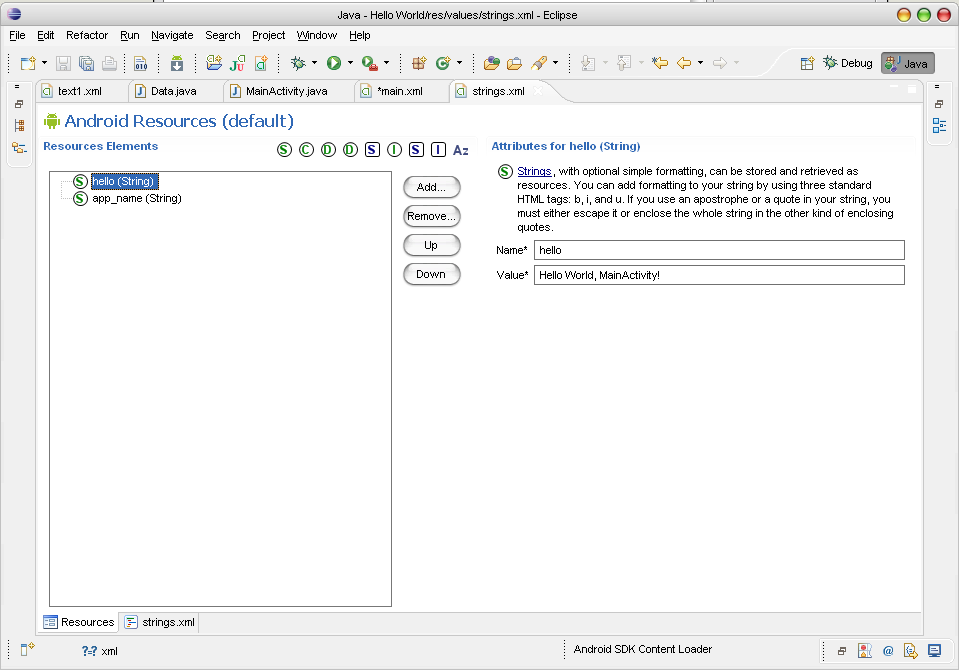
Task: Click the Hierarchy icon in left sidebar
Action: point(19,126)
